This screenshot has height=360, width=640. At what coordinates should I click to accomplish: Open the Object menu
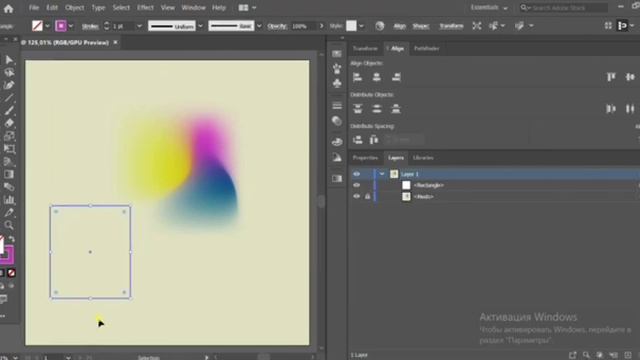point(74,8)
